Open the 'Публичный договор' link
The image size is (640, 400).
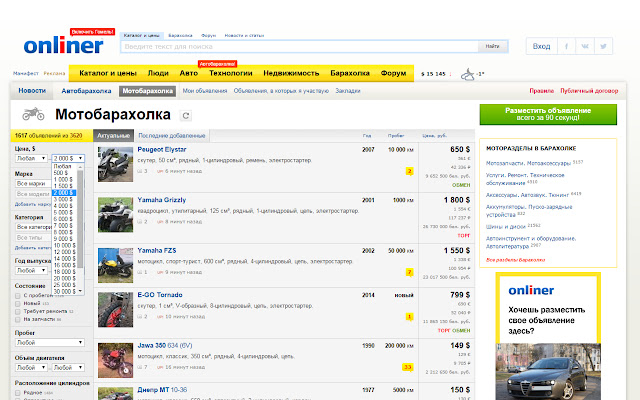tap(589, 91)
